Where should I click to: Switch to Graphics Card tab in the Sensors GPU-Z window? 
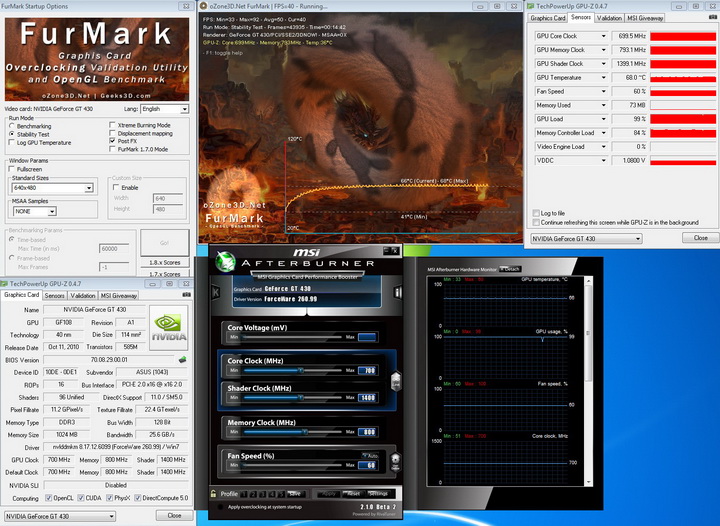(547, 18)
